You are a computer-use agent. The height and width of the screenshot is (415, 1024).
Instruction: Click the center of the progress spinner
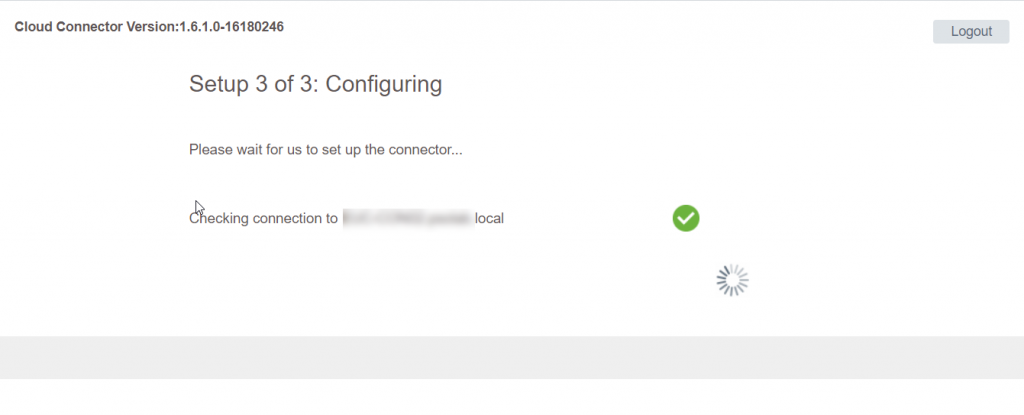(732, 280)
